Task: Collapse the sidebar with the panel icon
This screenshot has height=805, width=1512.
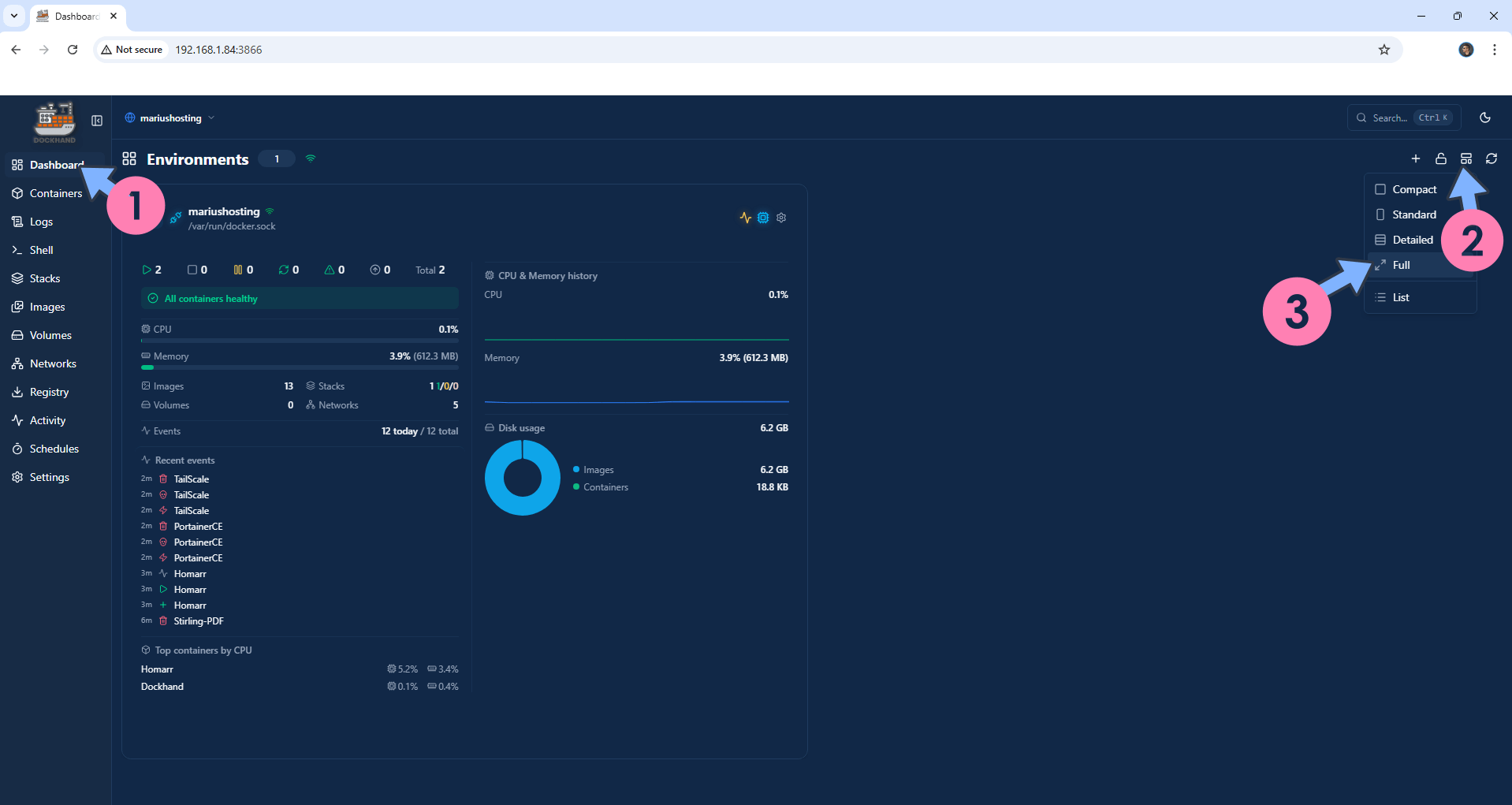Action: point(97,121)
